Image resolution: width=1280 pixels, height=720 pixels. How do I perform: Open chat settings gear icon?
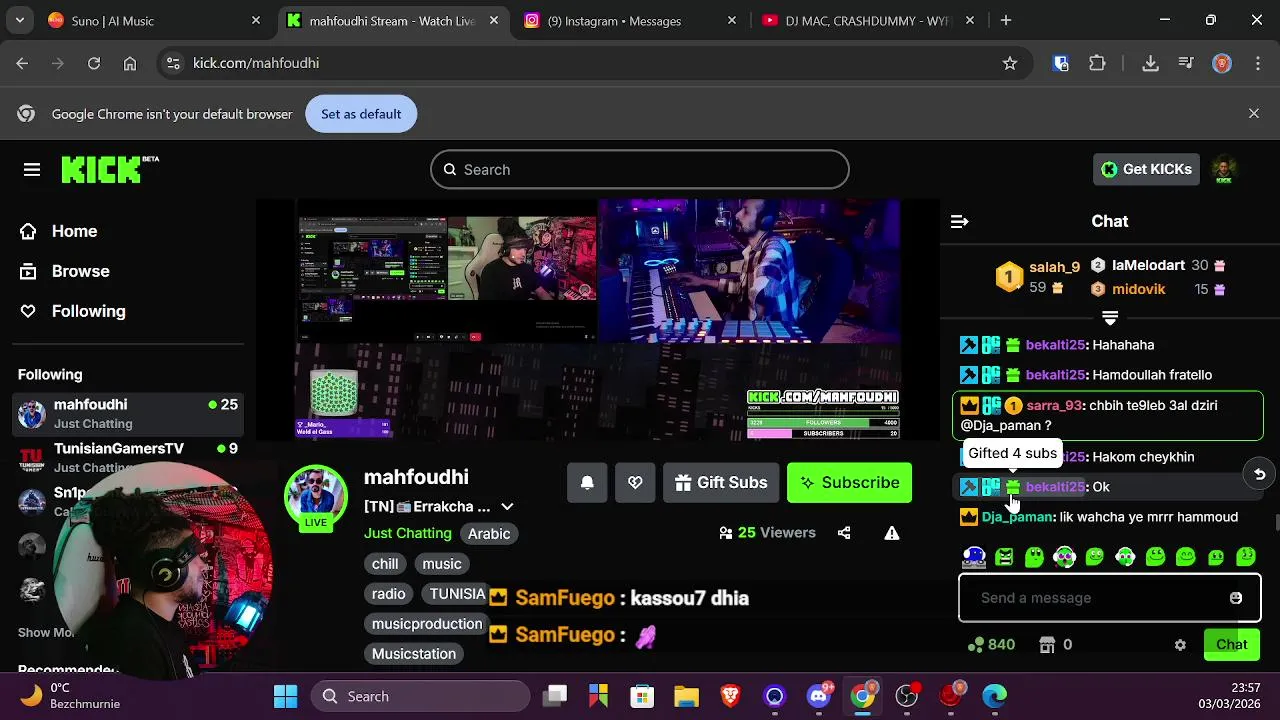point(1180,645)
